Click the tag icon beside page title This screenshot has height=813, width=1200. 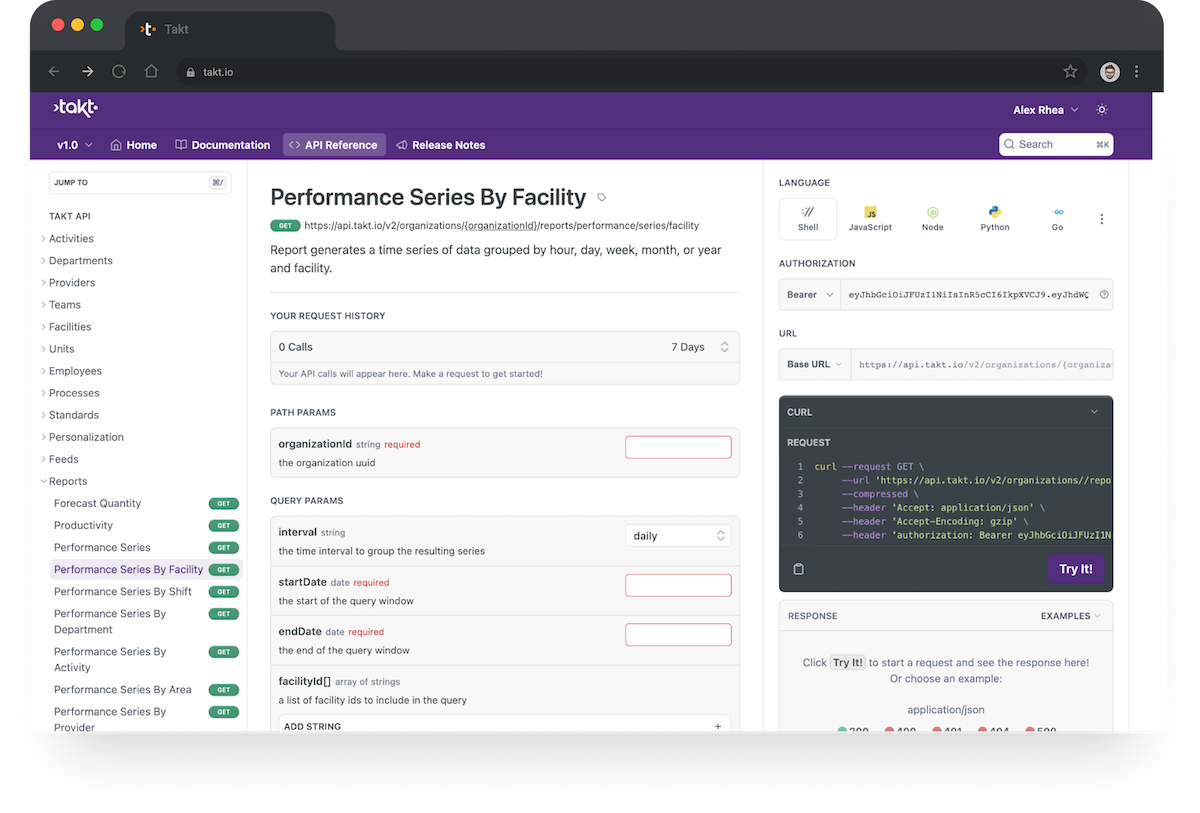coord(602,198)
